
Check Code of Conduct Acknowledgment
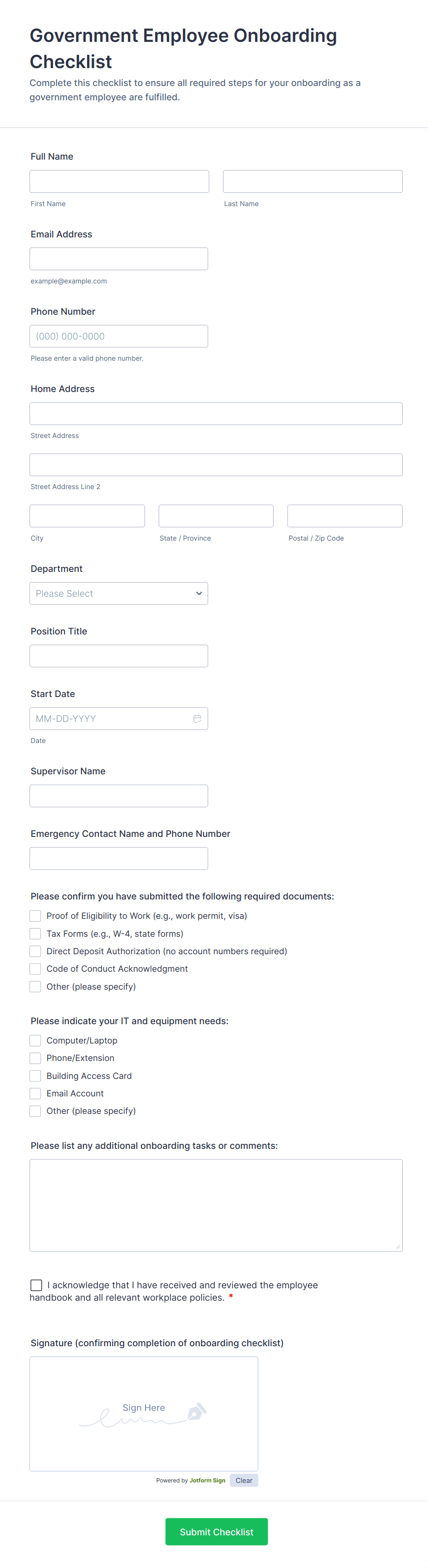coord(35,969)
